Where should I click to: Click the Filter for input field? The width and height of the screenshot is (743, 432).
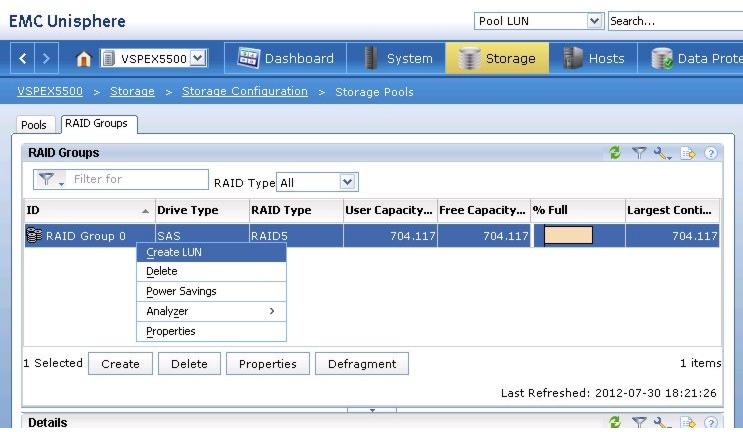pyautogui.click(x=137, y=179)
